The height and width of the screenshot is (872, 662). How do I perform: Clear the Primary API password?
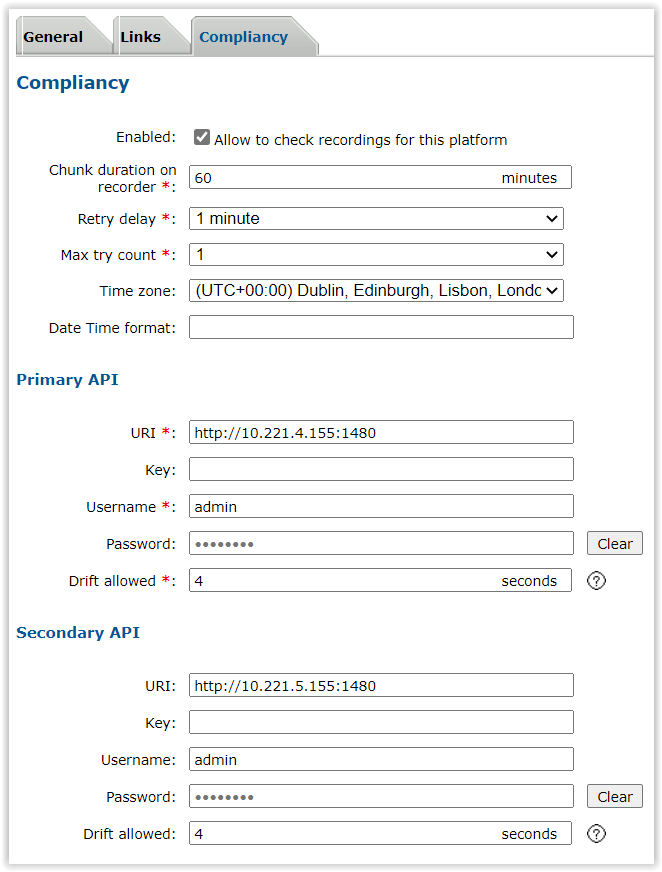tap(615, 543)
